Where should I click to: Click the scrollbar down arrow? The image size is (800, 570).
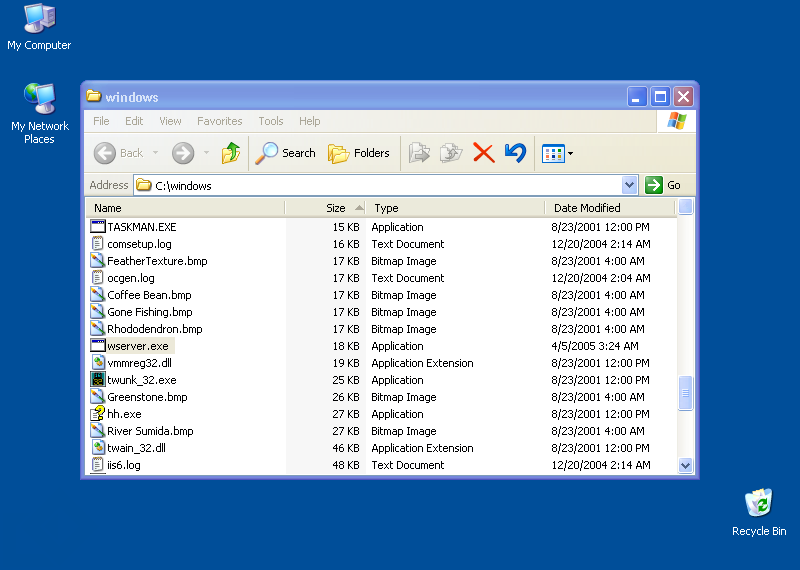point(685,465)
